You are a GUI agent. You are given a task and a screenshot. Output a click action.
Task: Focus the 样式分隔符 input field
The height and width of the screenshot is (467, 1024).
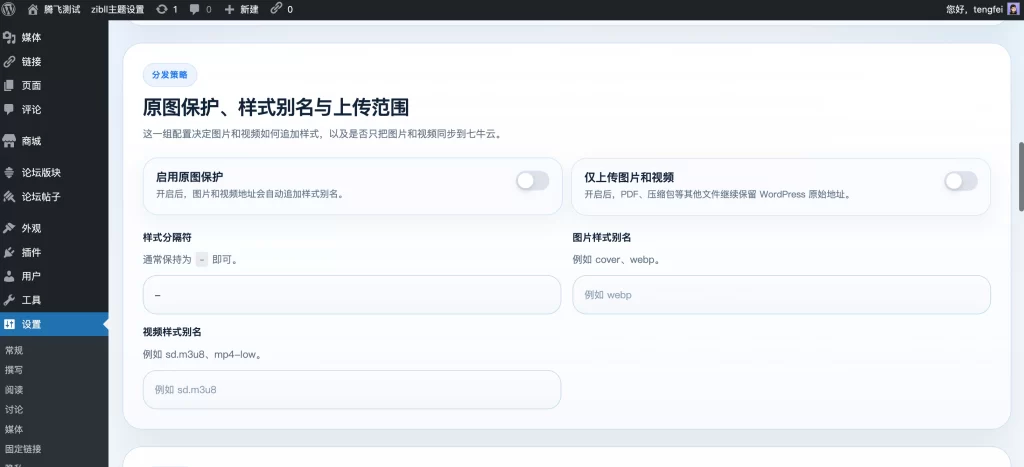pyautogui.click(x=352, y=295)
